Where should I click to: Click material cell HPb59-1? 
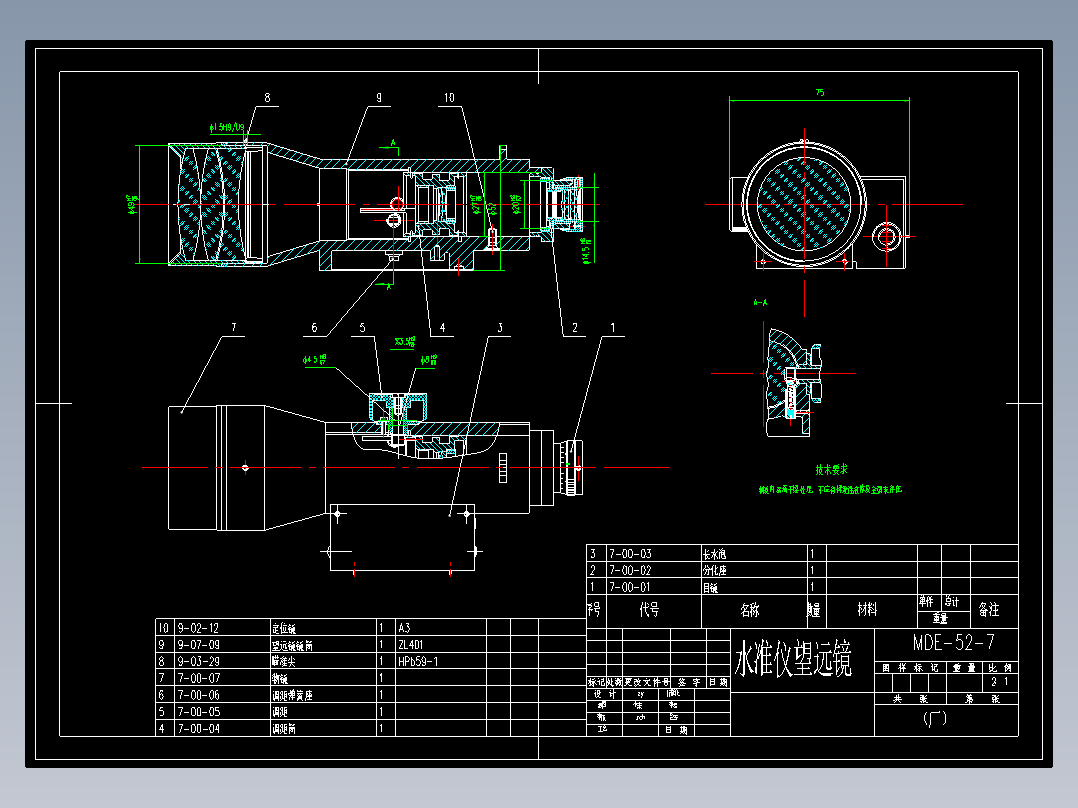(417, 661)
